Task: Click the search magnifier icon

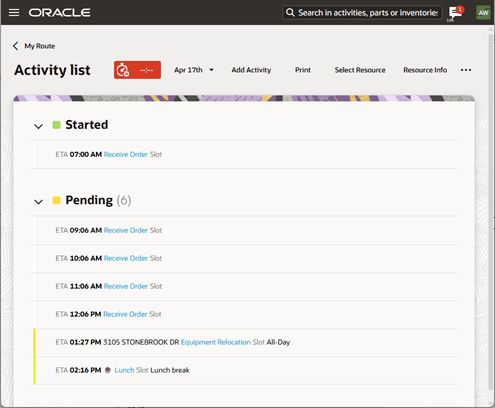Action: click(x=290, y=13)
